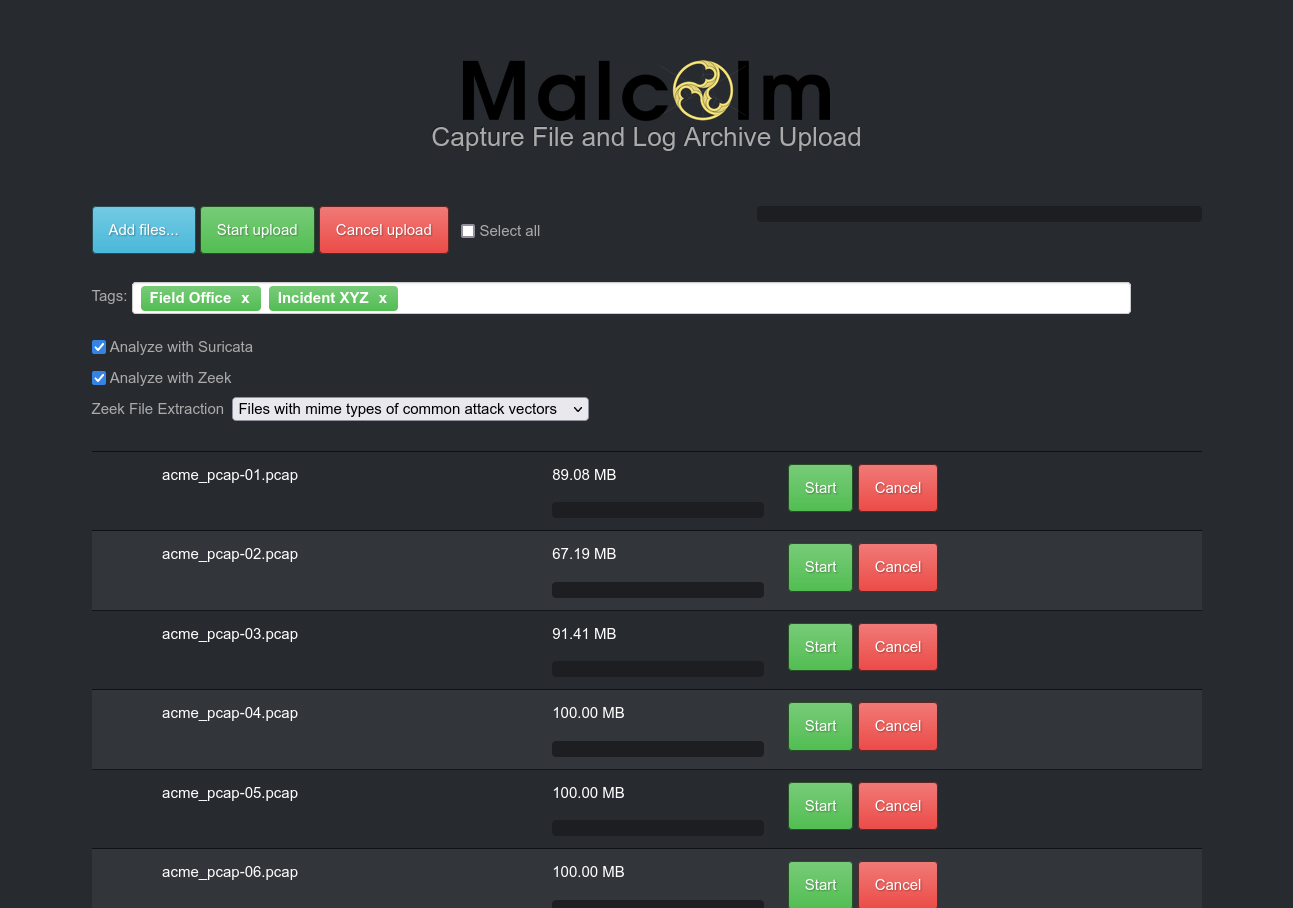
Task: Cancel acme_pcap-05.pcap upload
Action: click(x=898, y=806)
